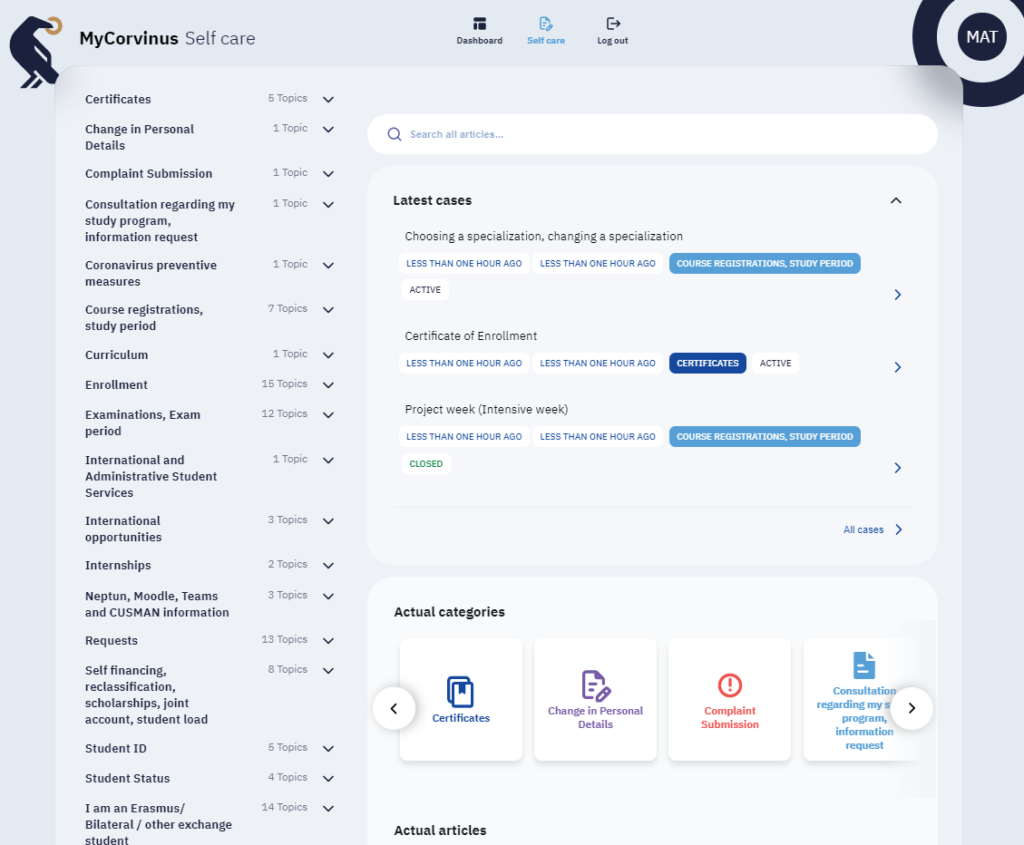Click the MyCorvinus Self care title
Screen dimensions: 1024x845
click(167, 39)
